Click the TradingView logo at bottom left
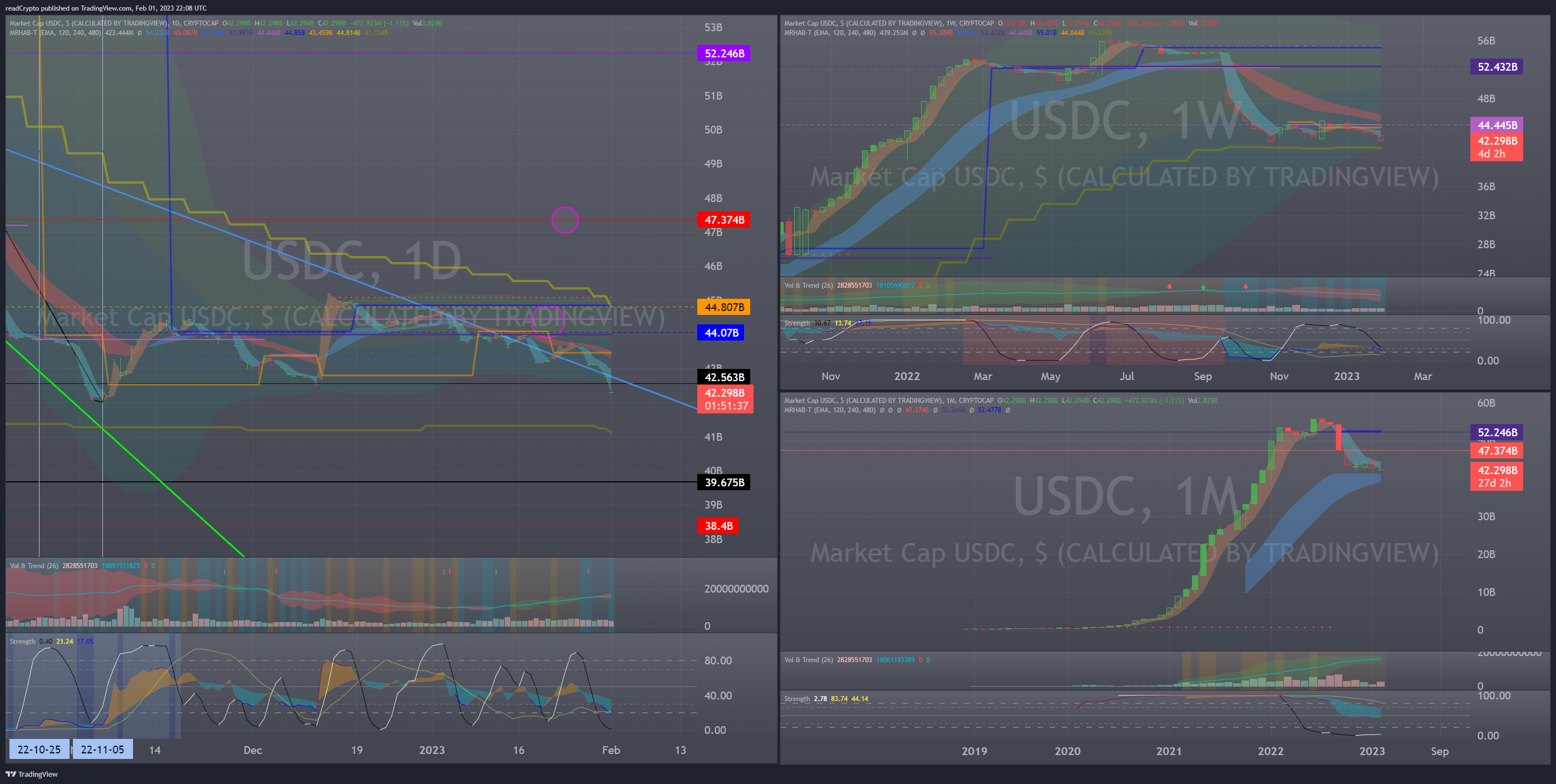The image size is (1556, 784). (x=31, y=774)
